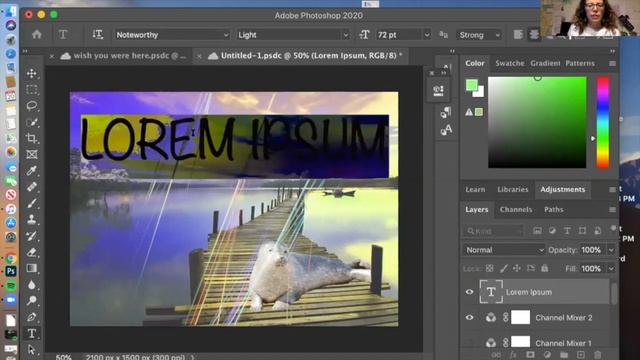Add layer style fx
Image resolution: width=640 pixels, height=360 pixels.
(x=513, y=355)
